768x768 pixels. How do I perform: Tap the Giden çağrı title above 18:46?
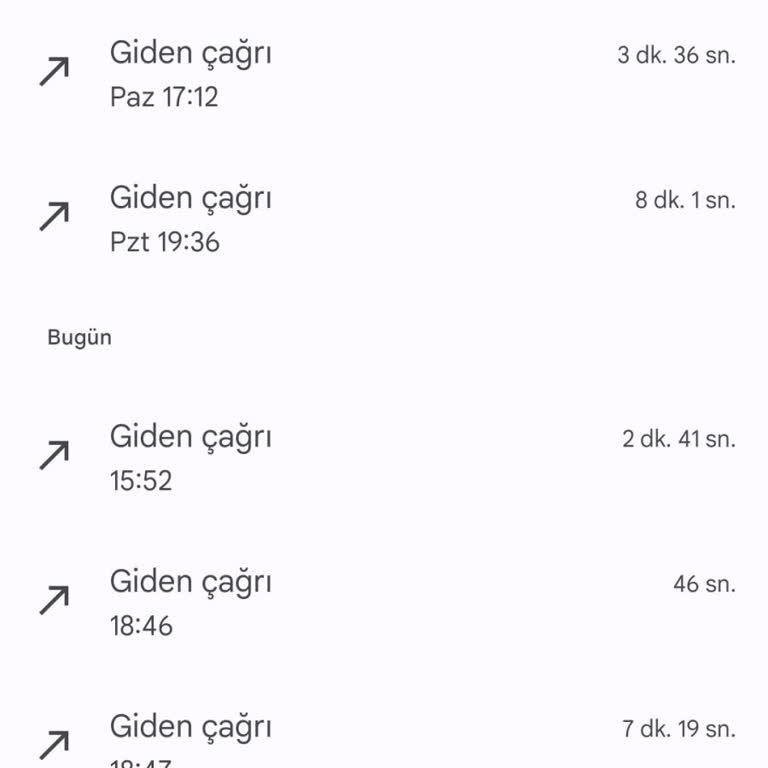click(x=190, y=581)
